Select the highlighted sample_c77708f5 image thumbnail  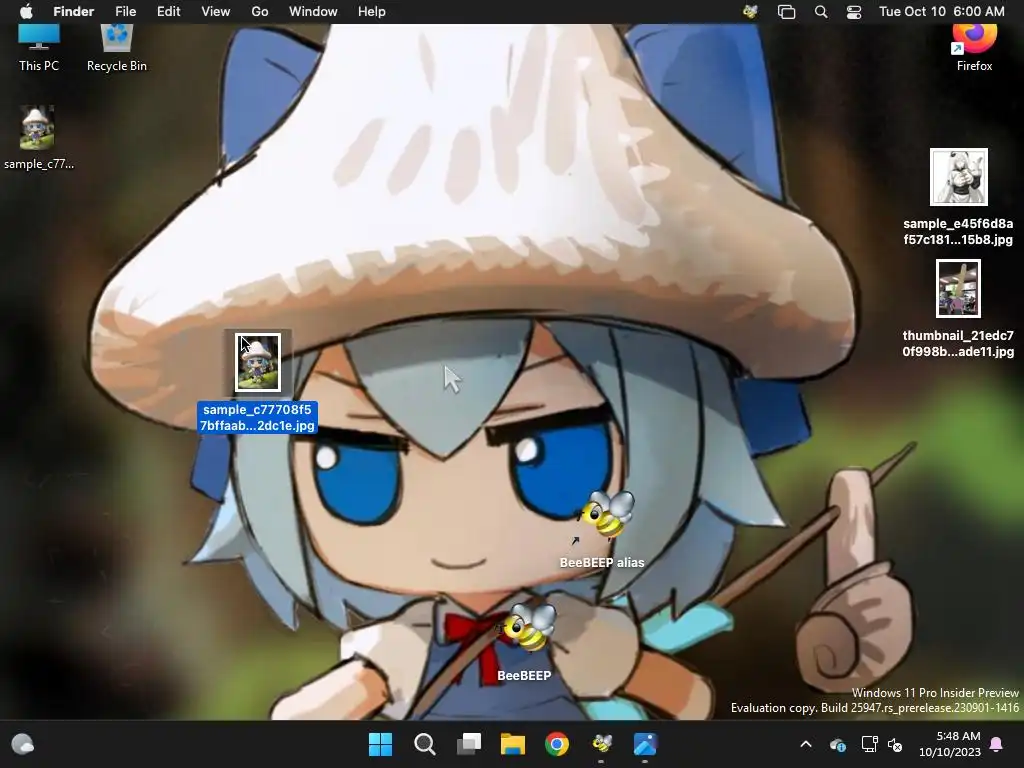point(257,362)
